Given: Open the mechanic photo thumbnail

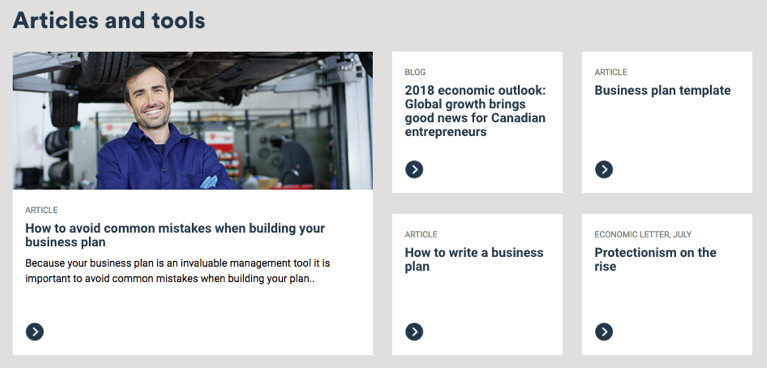Looking at the screenshot, I should 193,120.
